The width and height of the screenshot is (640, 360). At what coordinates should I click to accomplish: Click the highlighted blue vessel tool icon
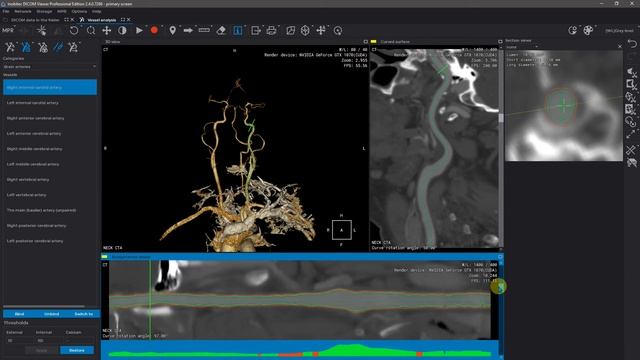26,47
